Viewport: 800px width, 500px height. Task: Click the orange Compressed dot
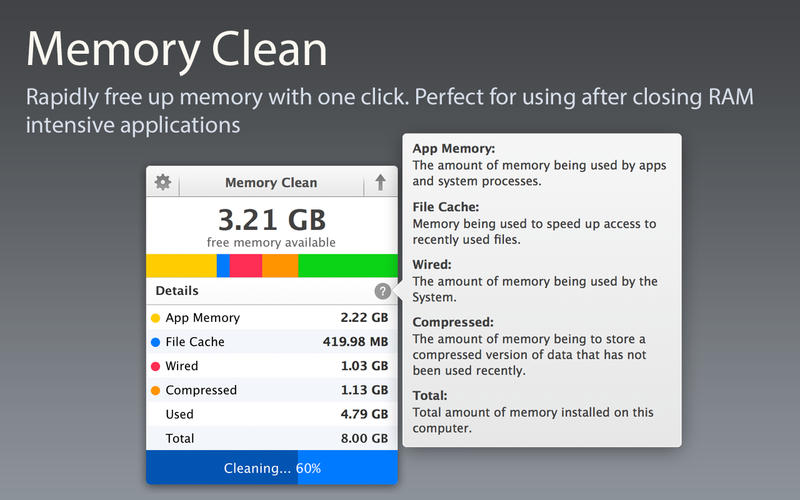pyautogui.click(x=155, y=390)
